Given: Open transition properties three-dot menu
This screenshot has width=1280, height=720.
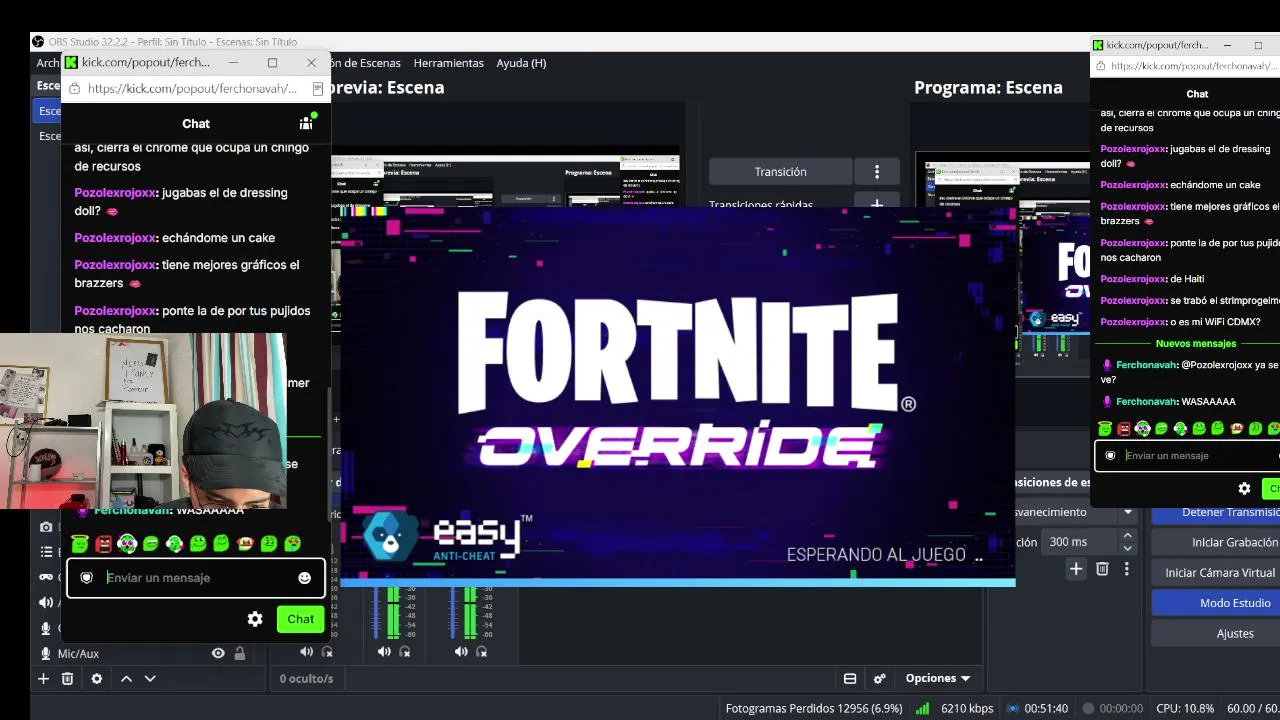Looking at the screenshot, I should click(1126, 569).
